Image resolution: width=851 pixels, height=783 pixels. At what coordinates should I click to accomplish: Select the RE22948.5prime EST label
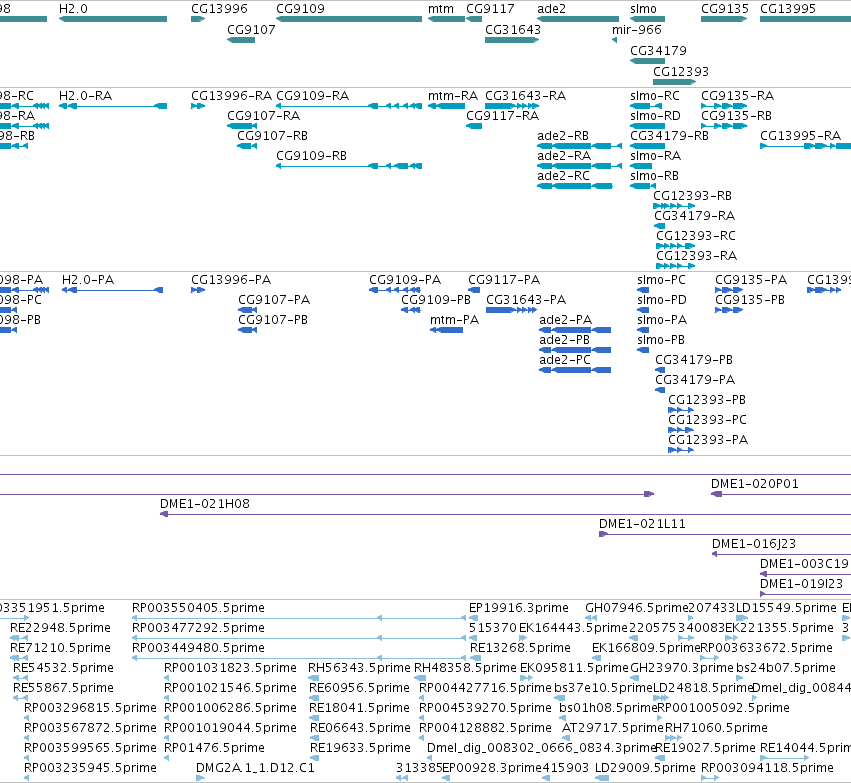coord(60,628)
